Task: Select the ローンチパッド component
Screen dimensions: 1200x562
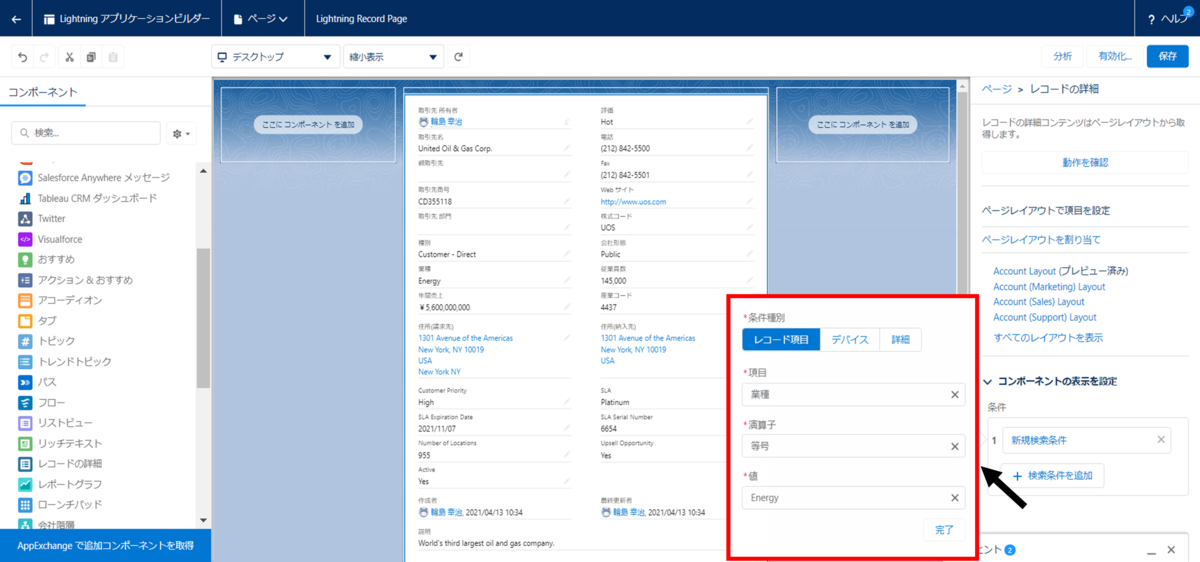Action: tap(60, 505)
